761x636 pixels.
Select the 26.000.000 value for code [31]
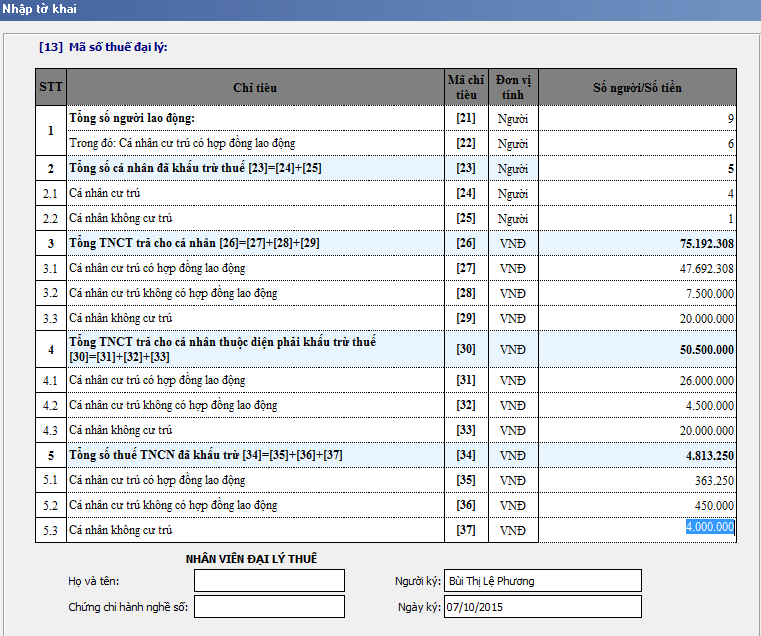coord(637,380)
